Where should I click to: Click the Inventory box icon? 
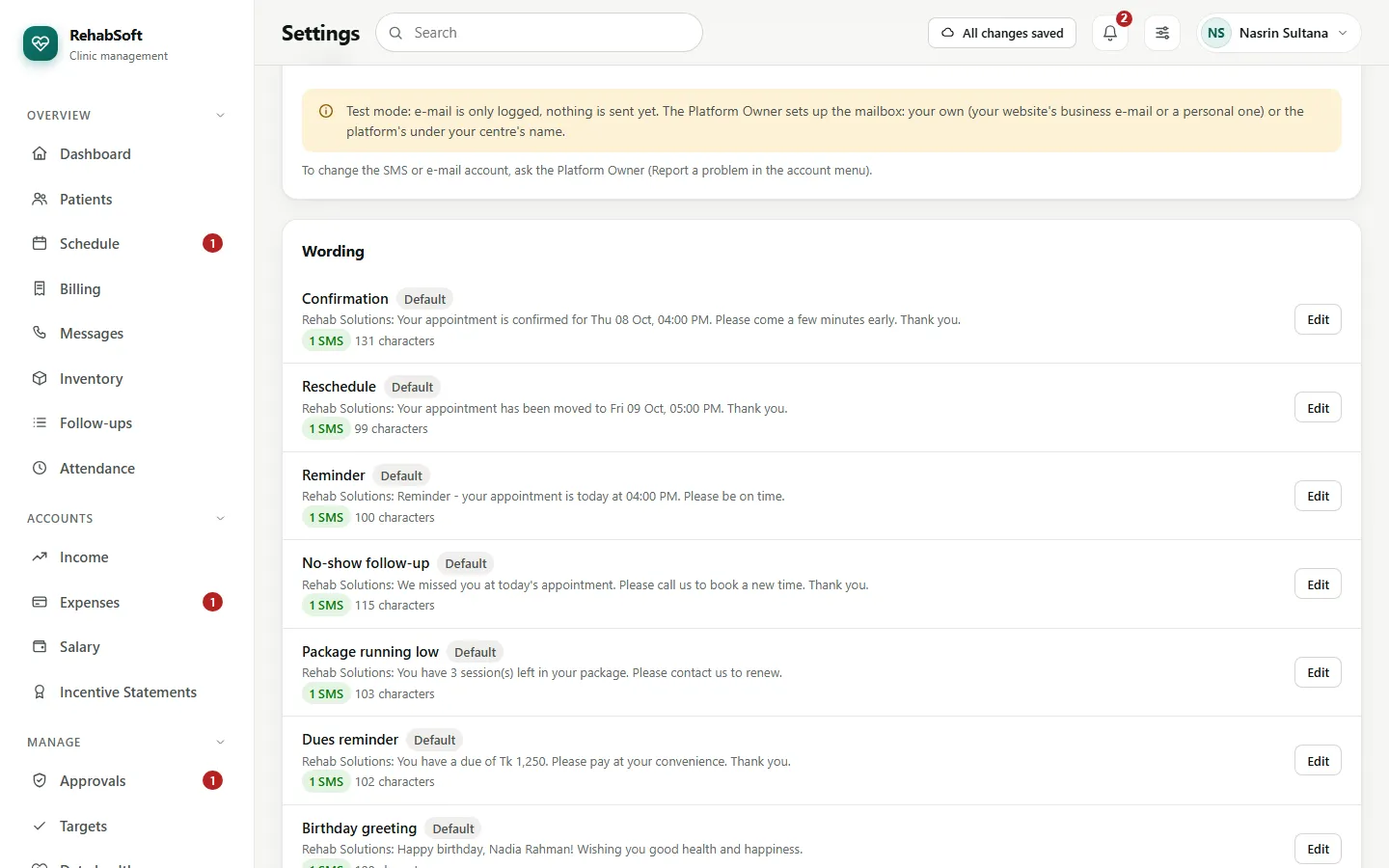(x=40, y=378)
